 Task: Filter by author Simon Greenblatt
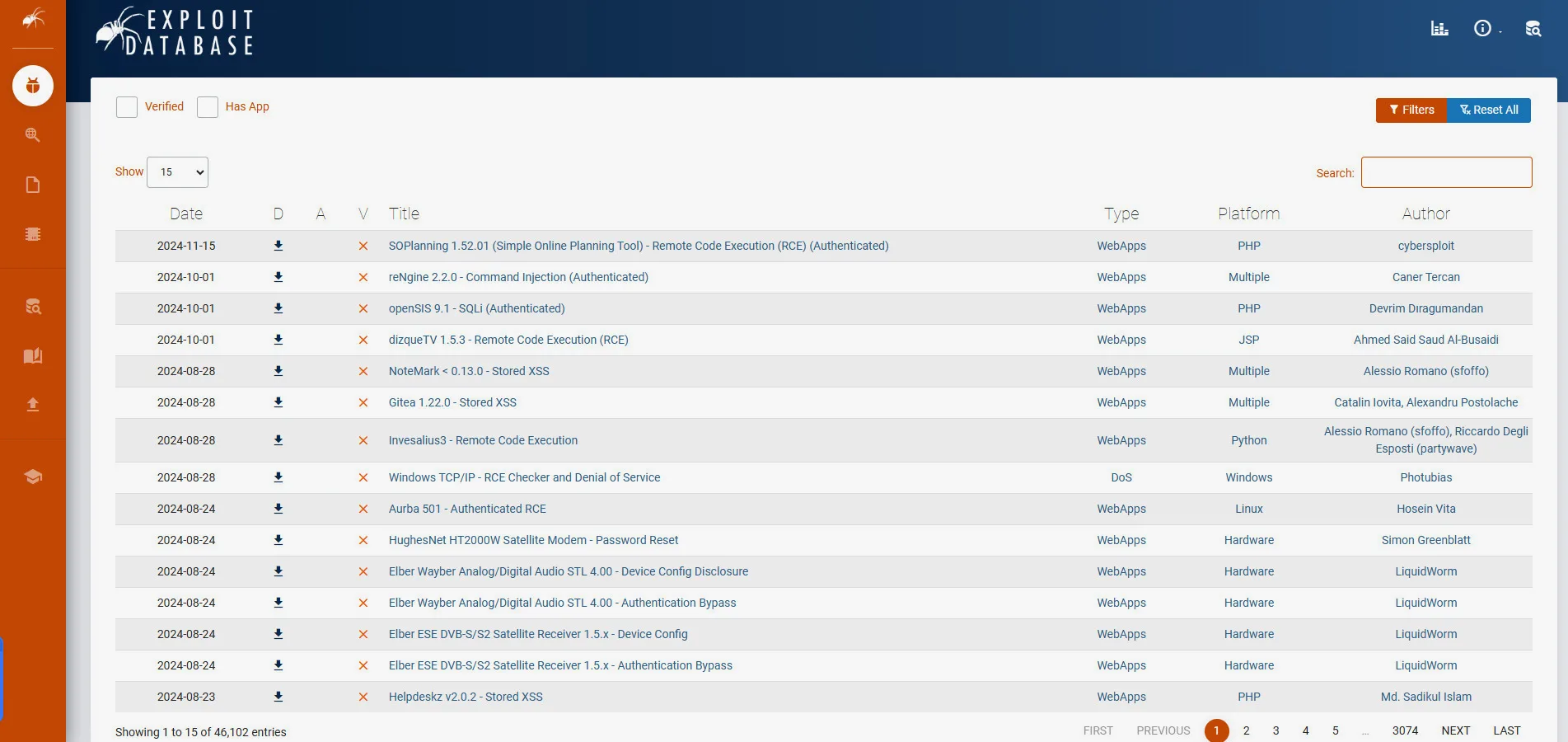pyautogui.click(x=1426, y=540)
